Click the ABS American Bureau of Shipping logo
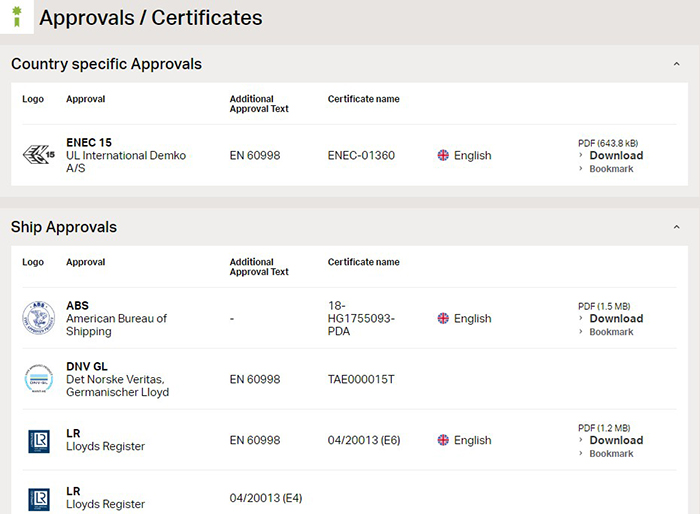Image resolution: width=700 pixels, height=514 pixels. (39, 318)
